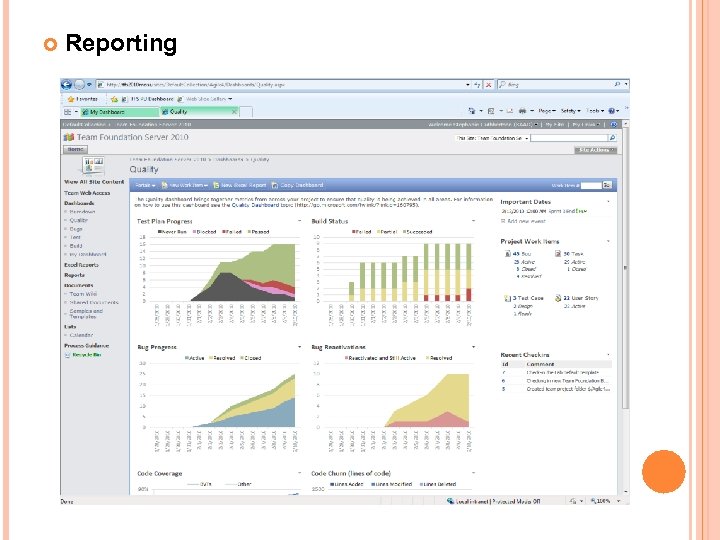Open the Site Actions menu
This screenshot has height=540, width=720.
[596, 150]
